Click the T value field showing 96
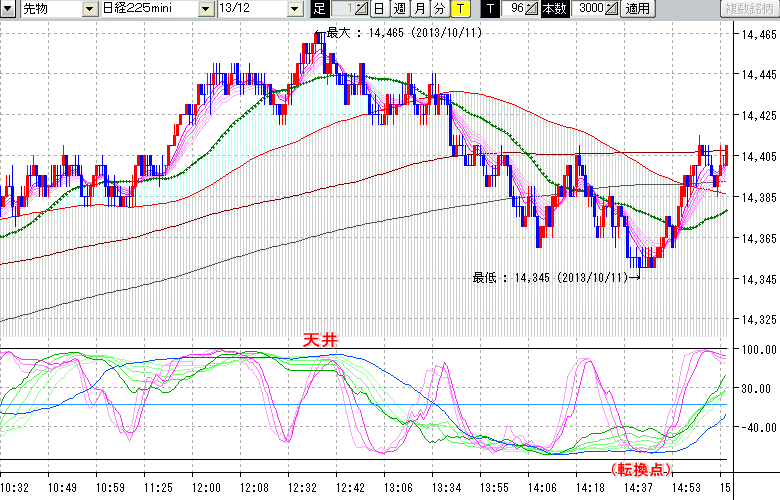Image resolution: width=780 pixels, height=500 pixels. (x=515, y=9)
